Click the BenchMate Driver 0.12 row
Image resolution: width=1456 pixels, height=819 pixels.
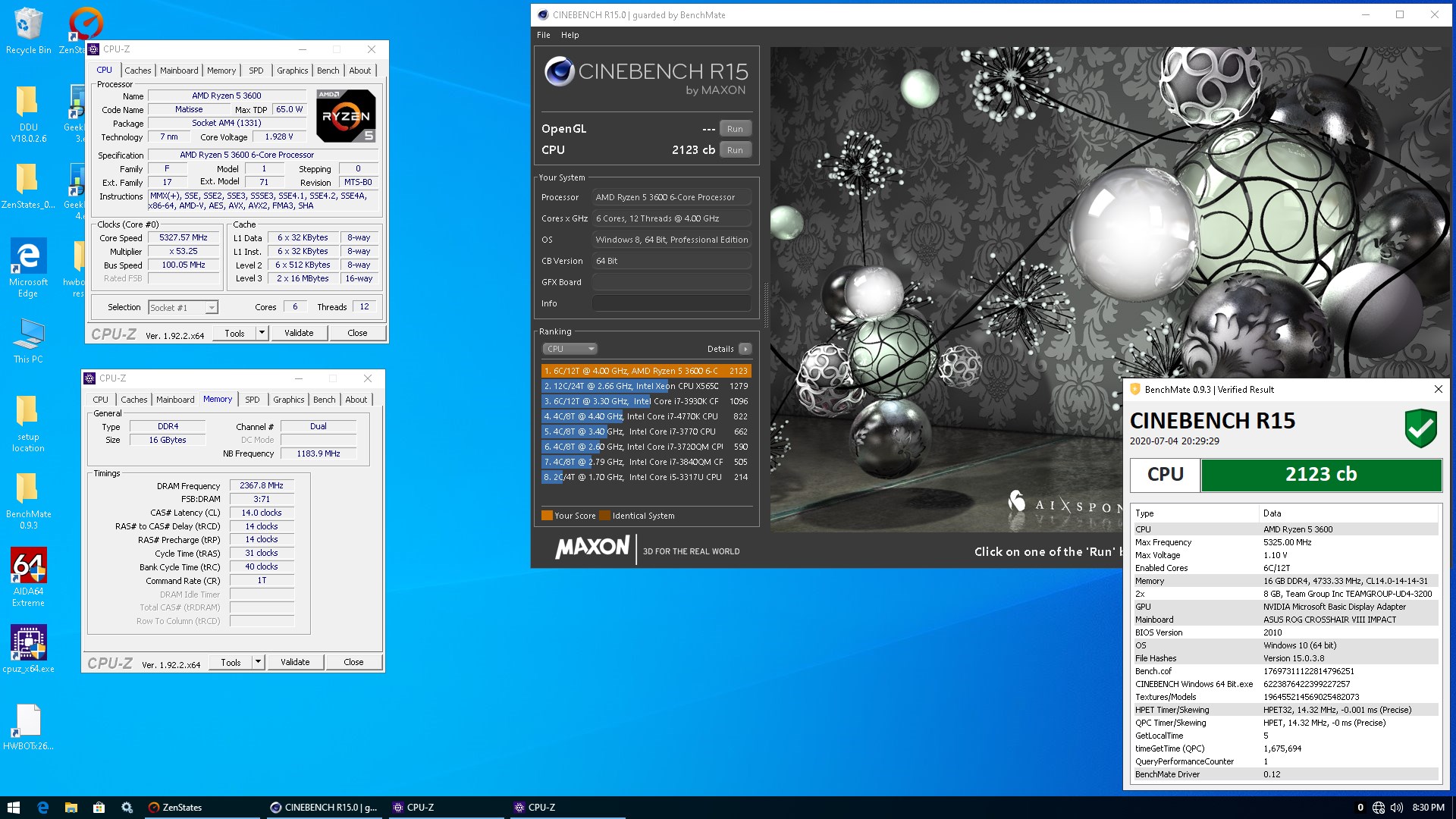[x=1285, y=774]
